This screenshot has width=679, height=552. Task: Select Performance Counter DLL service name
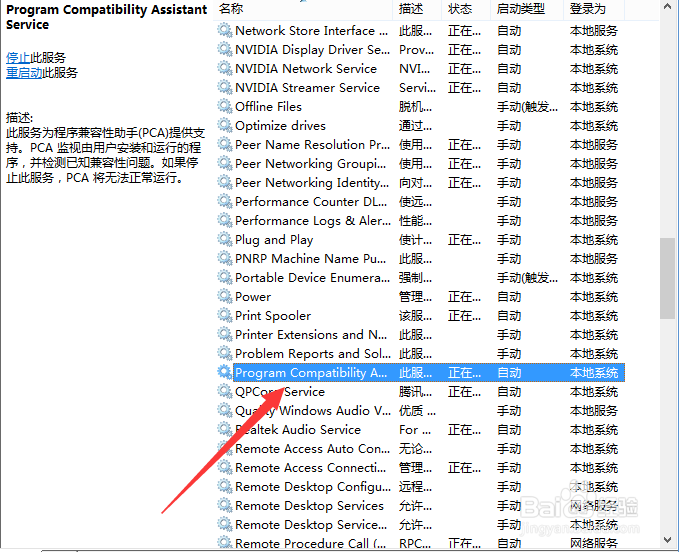click(311, 202)
